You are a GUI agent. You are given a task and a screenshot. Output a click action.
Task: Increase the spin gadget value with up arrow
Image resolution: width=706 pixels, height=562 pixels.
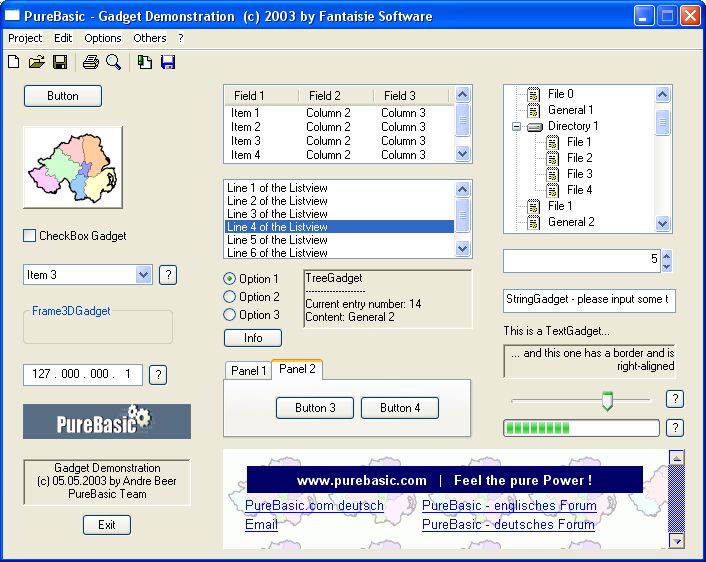click(667, 255)
